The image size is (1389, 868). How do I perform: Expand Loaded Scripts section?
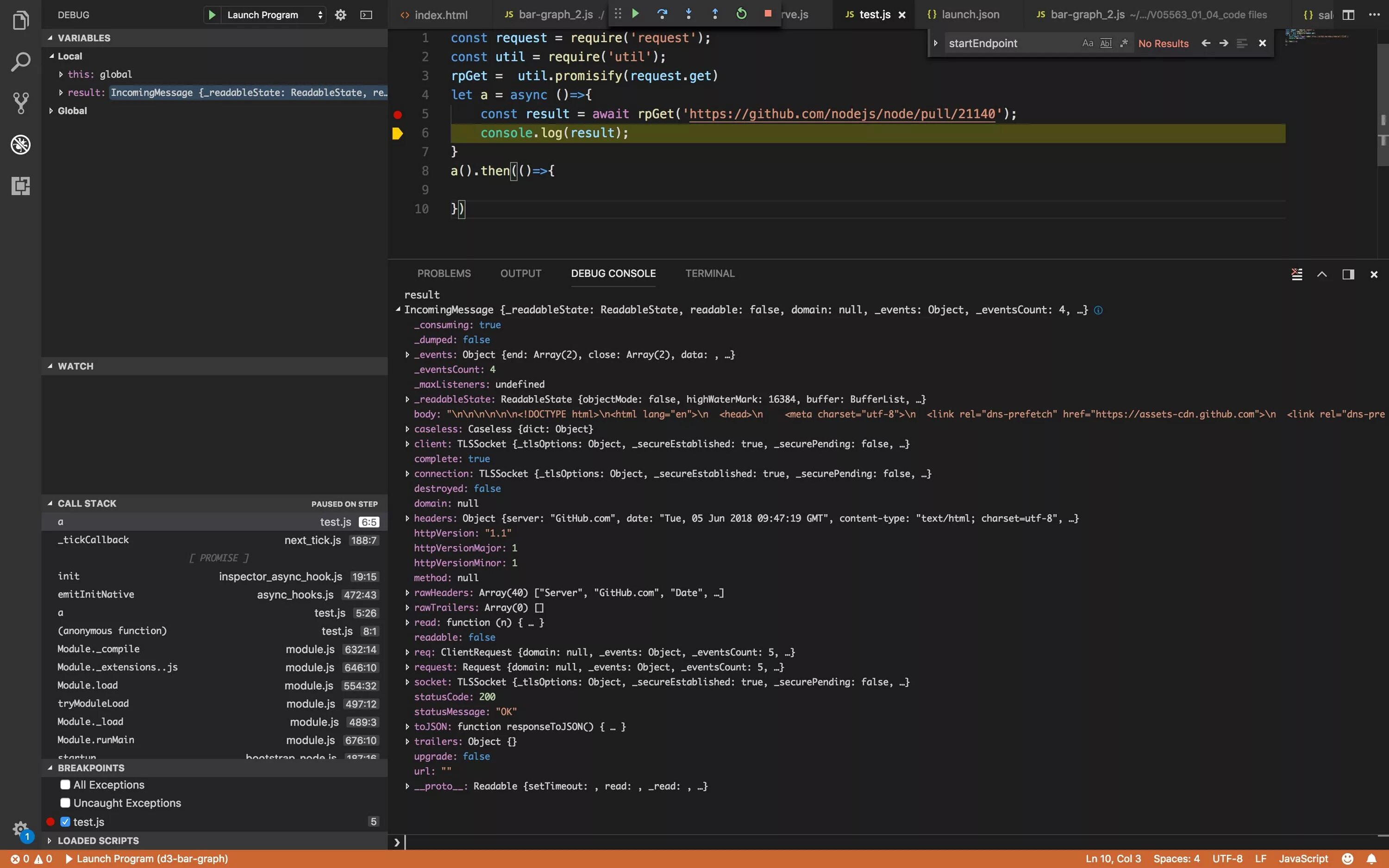coord(215,840)
